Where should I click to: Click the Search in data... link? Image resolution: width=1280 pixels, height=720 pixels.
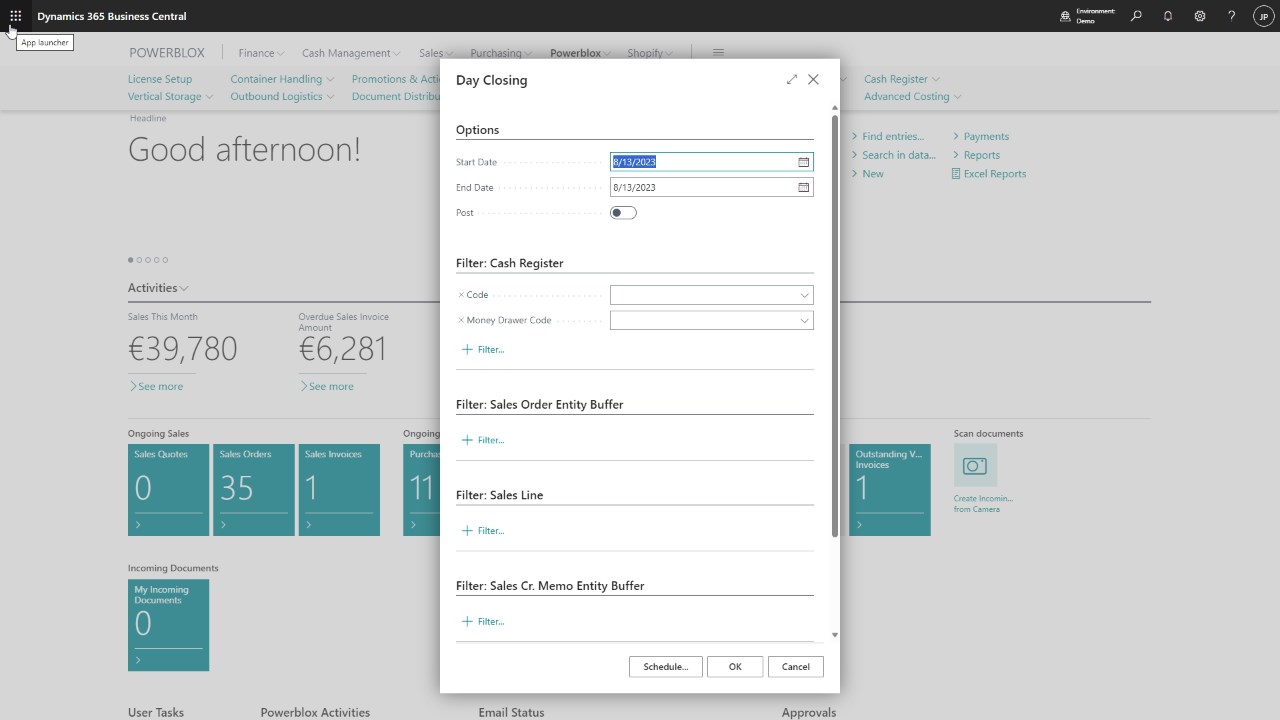[x=894, y=155]
